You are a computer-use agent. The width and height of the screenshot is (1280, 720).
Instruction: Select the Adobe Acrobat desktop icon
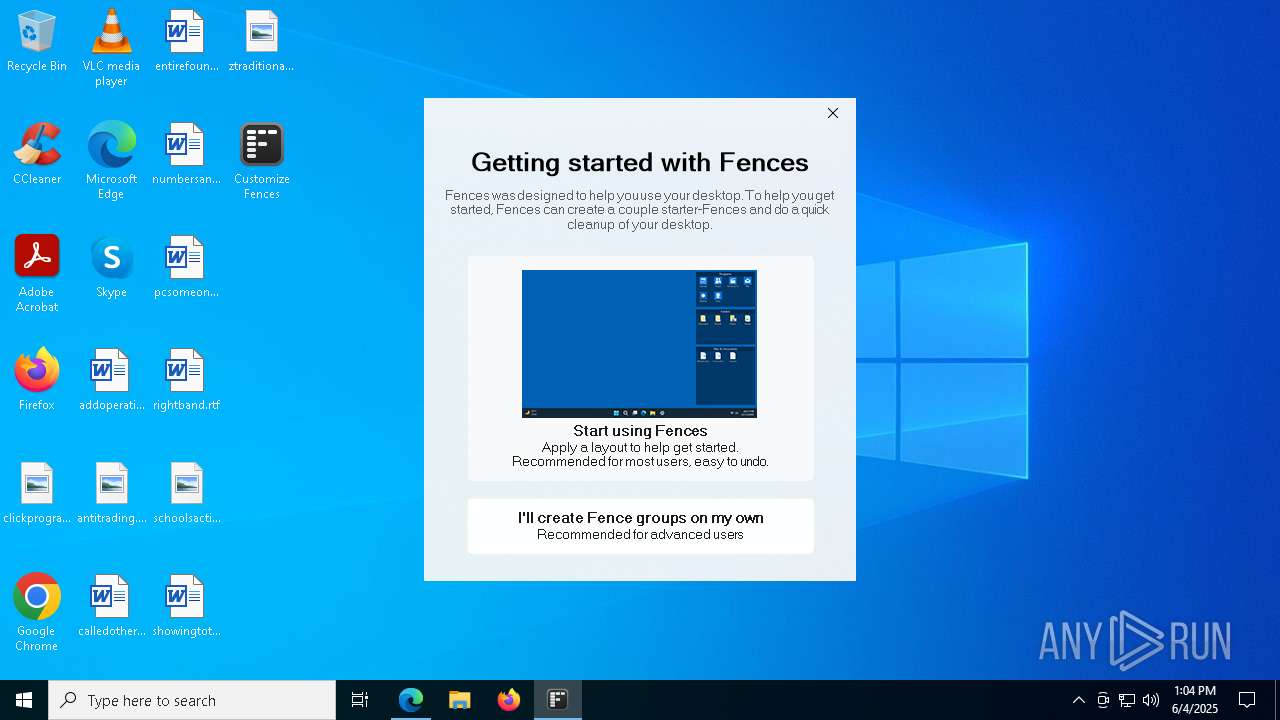pyautogui.click(x=37, y=274)
